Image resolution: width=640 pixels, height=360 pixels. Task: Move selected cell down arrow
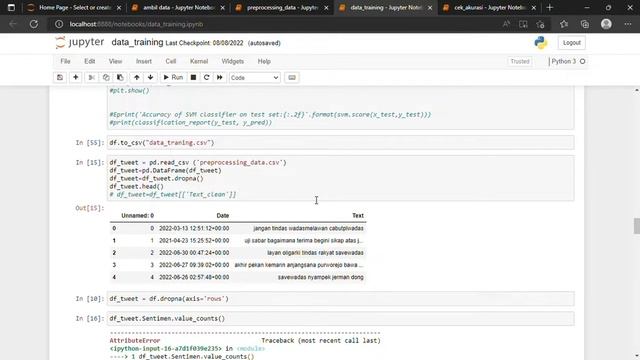[151, 78]
